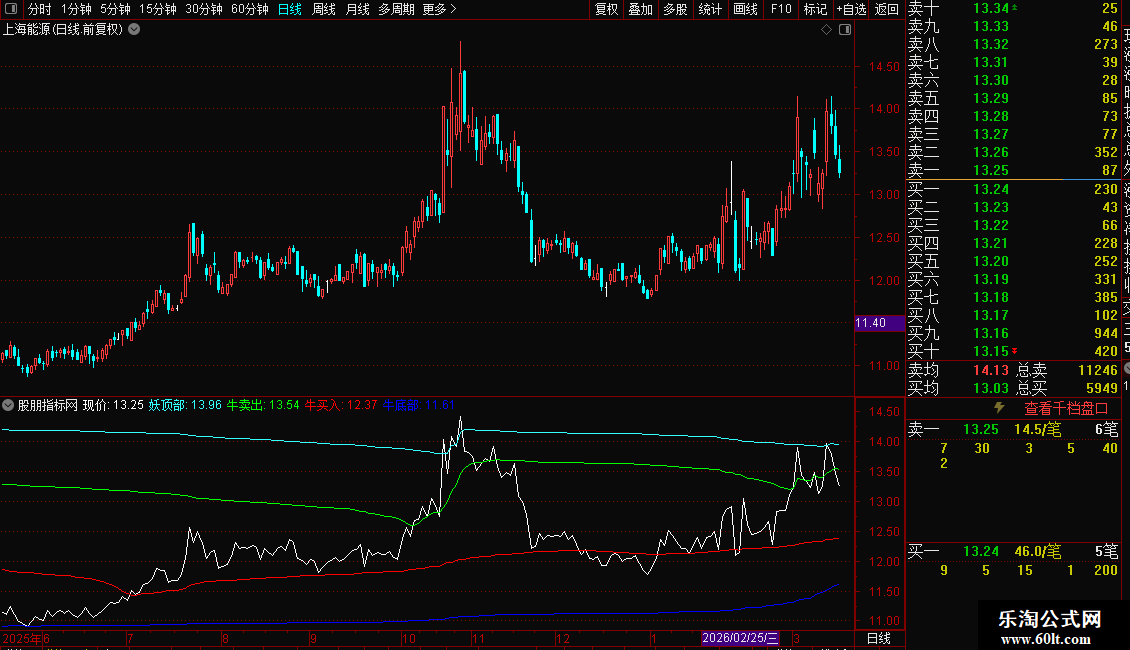This screenshot has width=1130, height=650.
Task: Switch to the 分时 chart tab
Action: (x=39, y=9)
